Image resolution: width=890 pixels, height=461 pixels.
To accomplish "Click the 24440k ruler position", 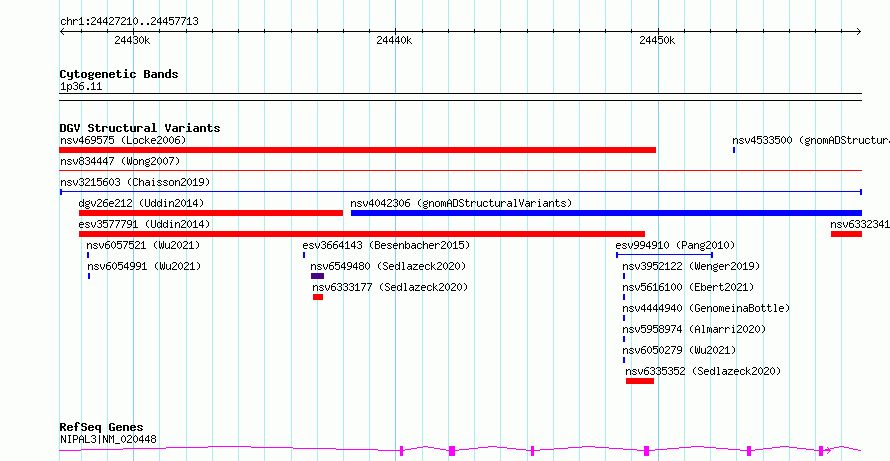I will click(394, 40).
